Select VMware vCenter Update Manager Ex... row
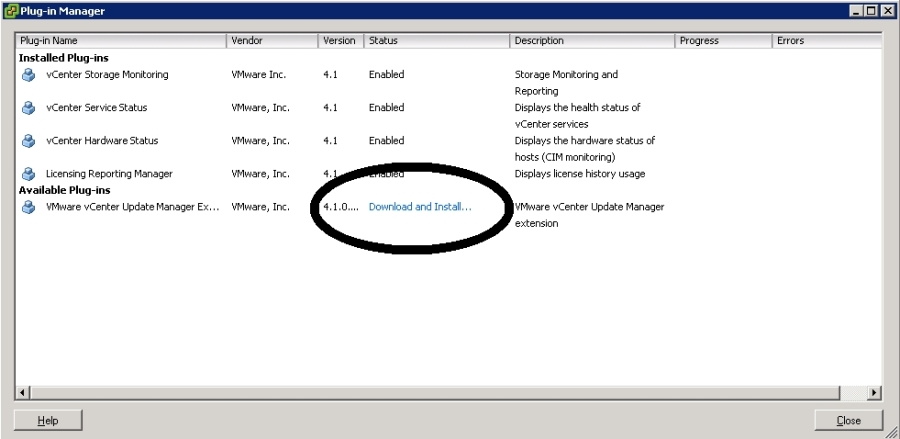900x439 pixels. click(x=449, y=215)
